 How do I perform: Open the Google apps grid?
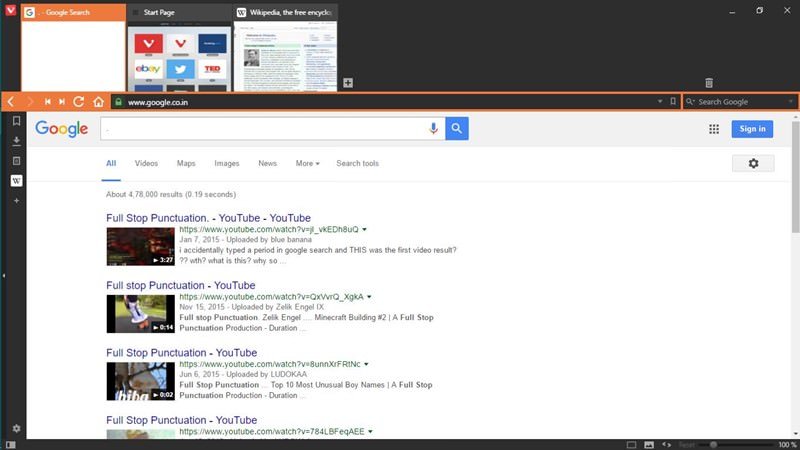point(714,129)
